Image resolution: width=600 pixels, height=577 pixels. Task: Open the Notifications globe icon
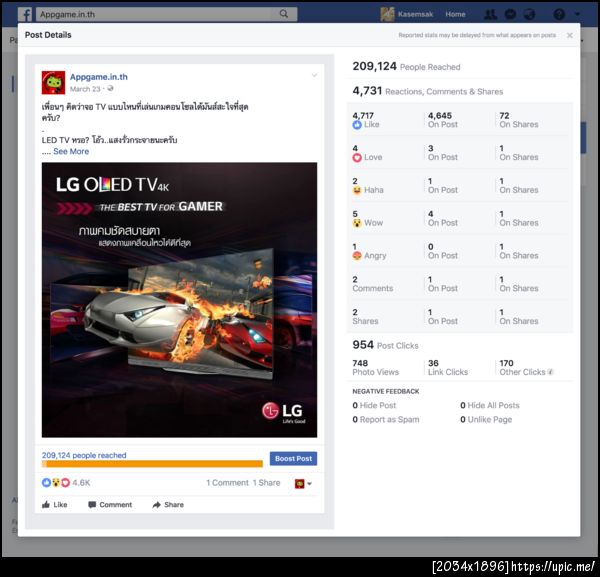(x=530, y=15)
